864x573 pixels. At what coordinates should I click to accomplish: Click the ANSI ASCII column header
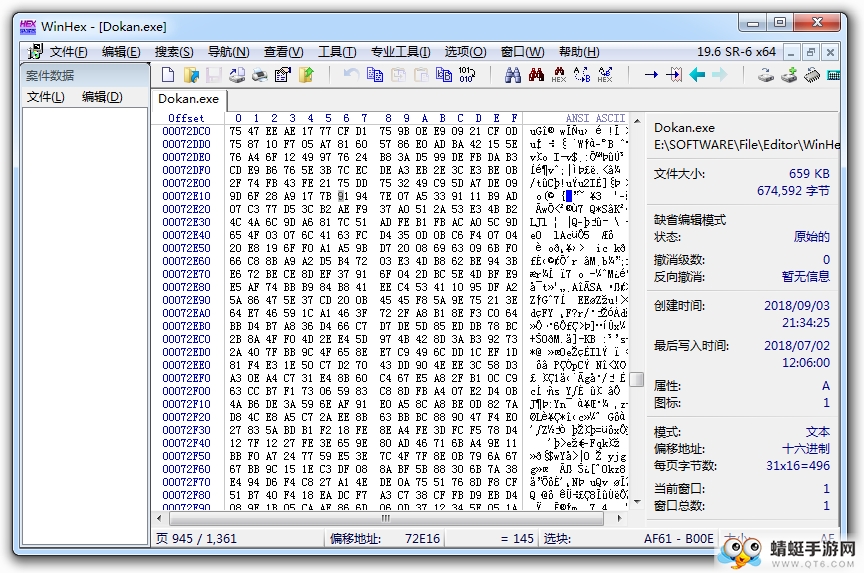[595, 118]
